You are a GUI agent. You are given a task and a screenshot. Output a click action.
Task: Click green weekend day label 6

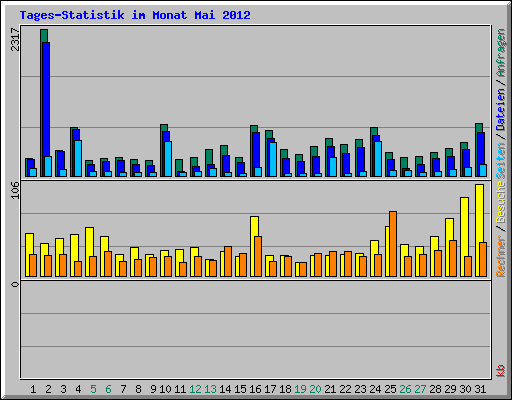(108, 389)
